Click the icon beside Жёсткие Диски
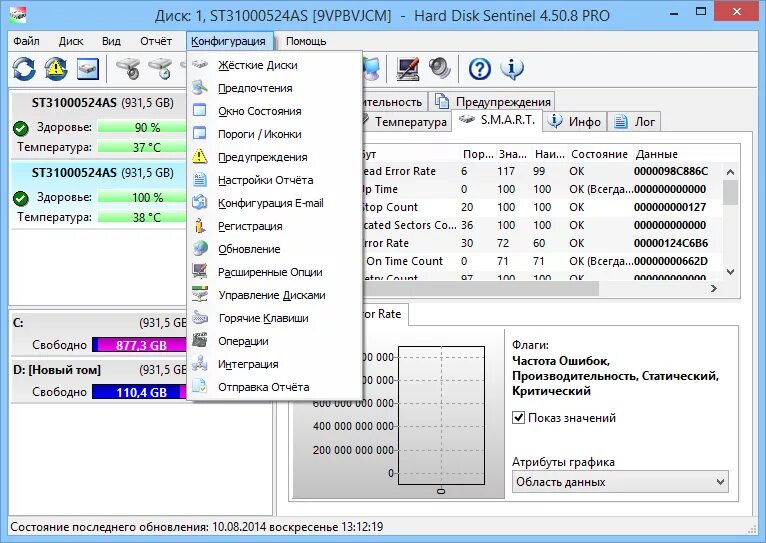Screen dimensions: 766x543 [x=199, y=65]
